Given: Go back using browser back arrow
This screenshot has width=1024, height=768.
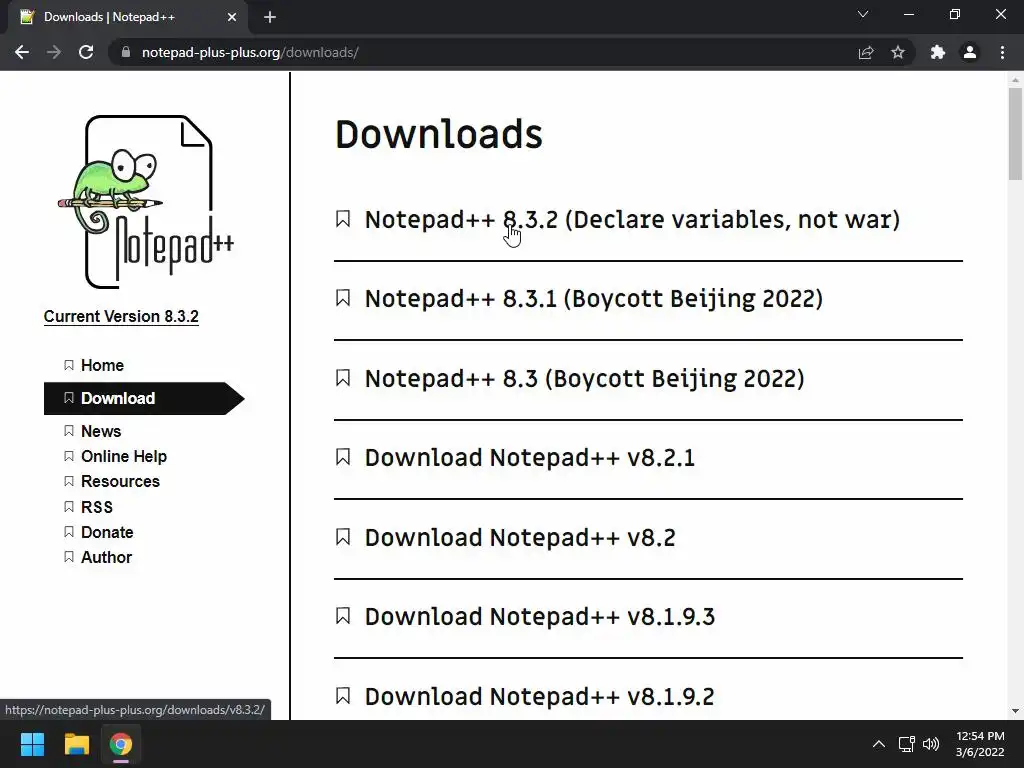Looking at the screenshot, I should click(x=22, y=52).
